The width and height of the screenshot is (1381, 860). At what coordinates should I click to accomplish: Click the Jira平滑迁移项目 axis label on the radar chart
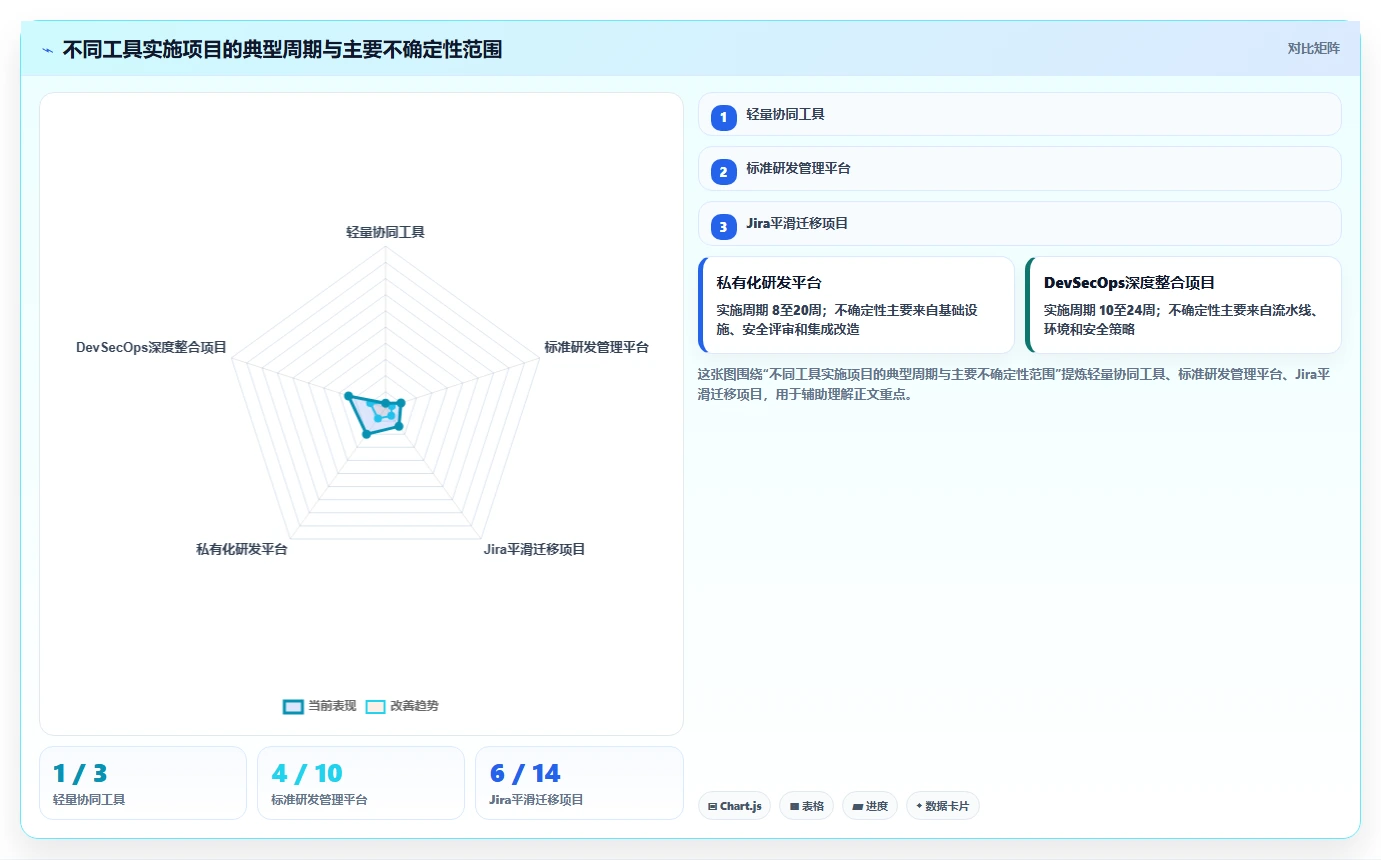pyautogui.click(x=534, y=549)
